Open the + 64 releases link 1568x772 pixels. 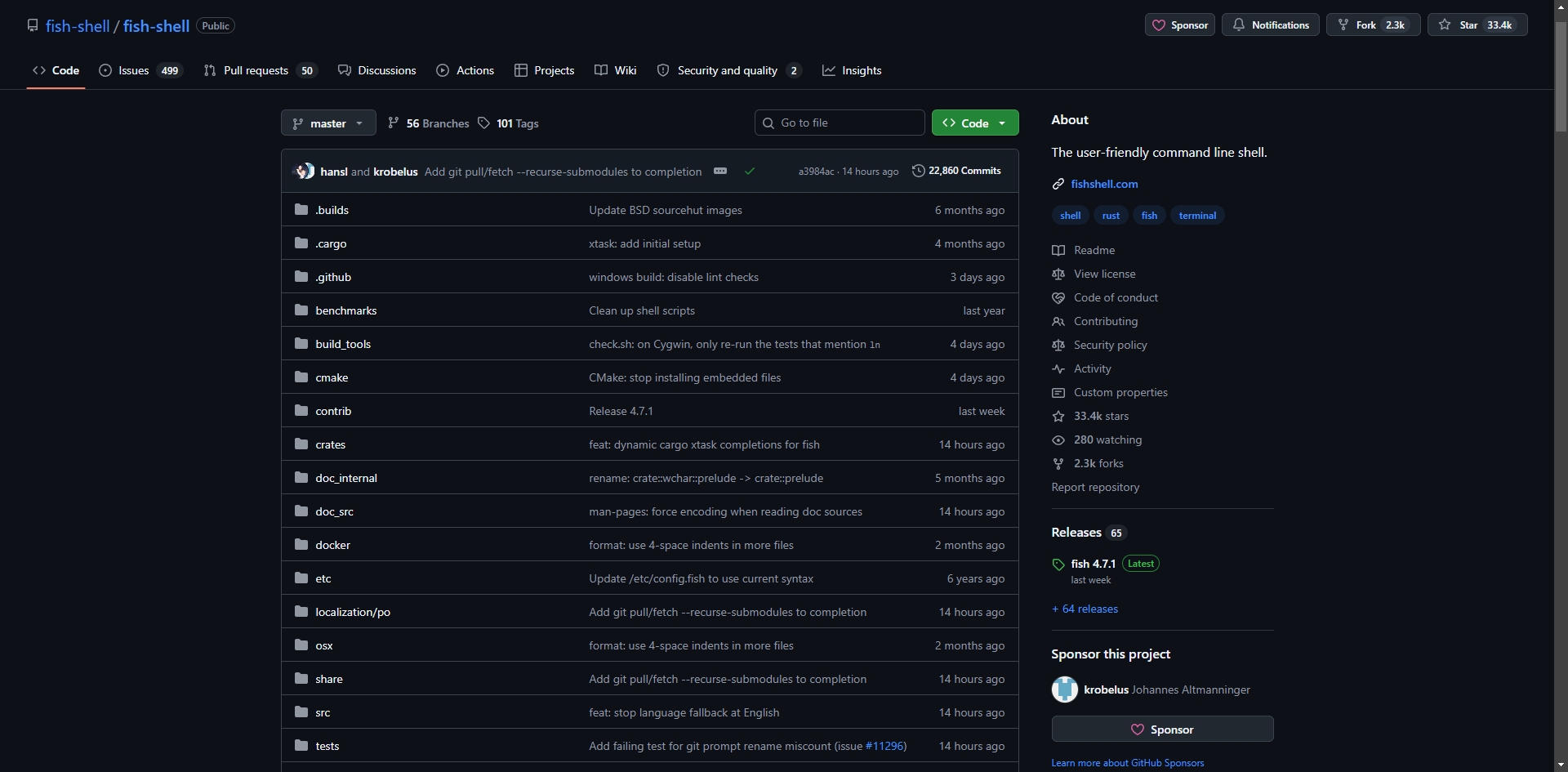click(x=1085, y=609)
